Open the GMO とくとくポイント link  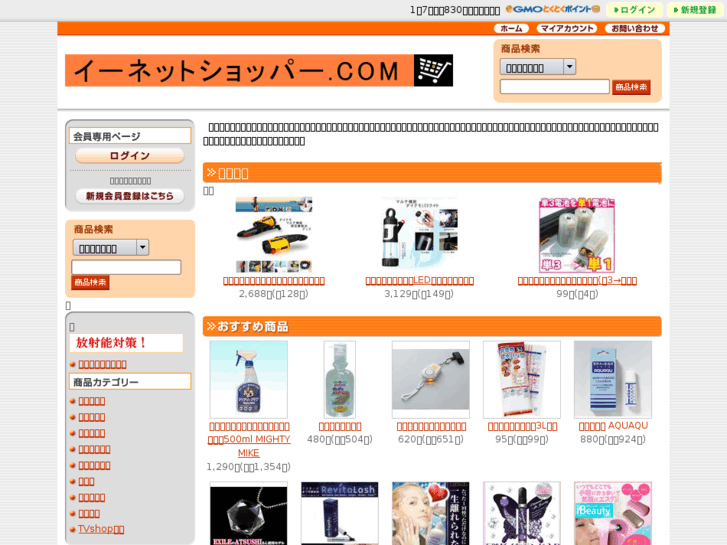[553, 9]
